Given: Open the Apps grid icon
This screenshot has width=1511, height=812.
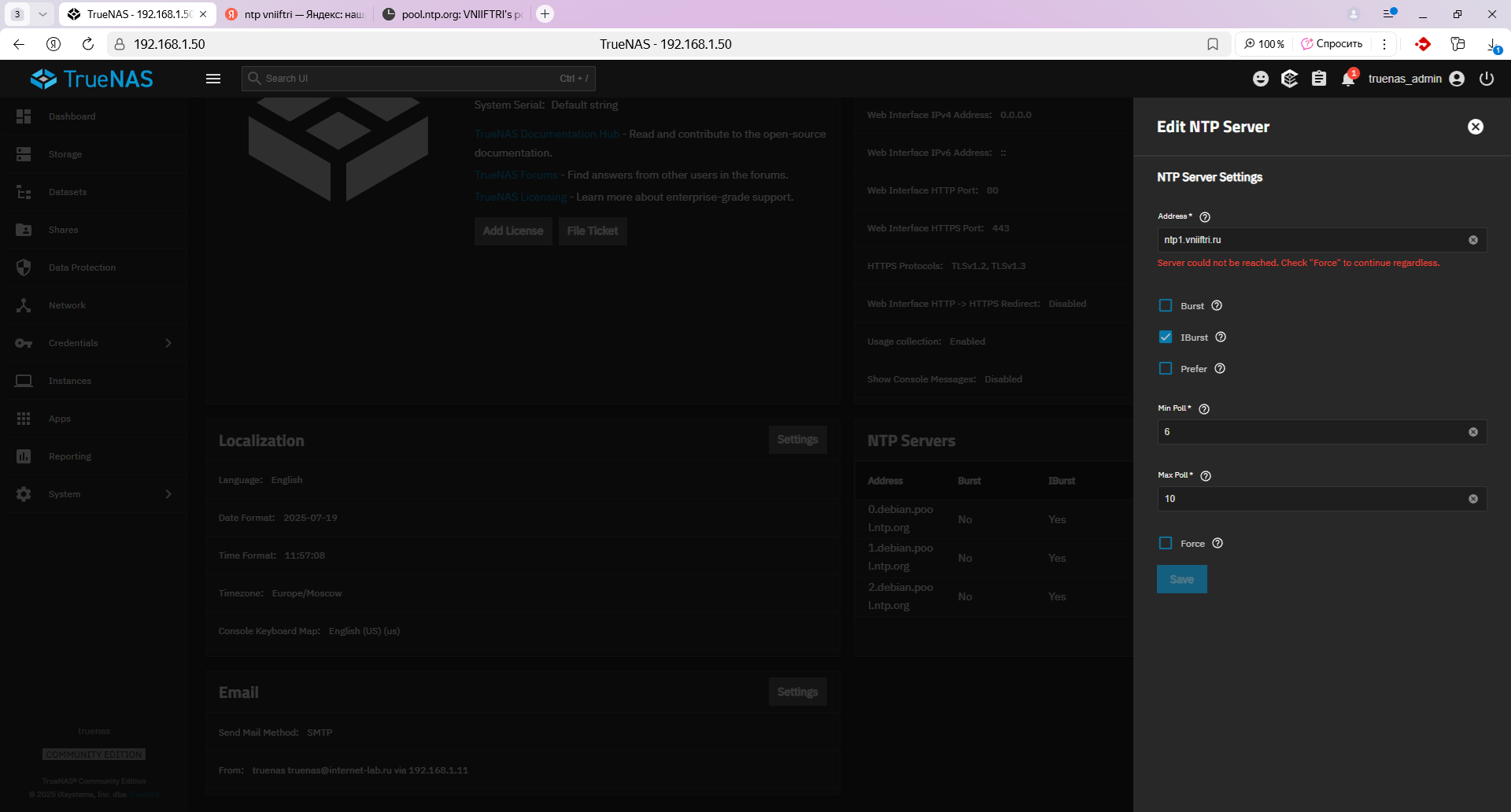Looking at the screenshot, I should pos(24,419).
